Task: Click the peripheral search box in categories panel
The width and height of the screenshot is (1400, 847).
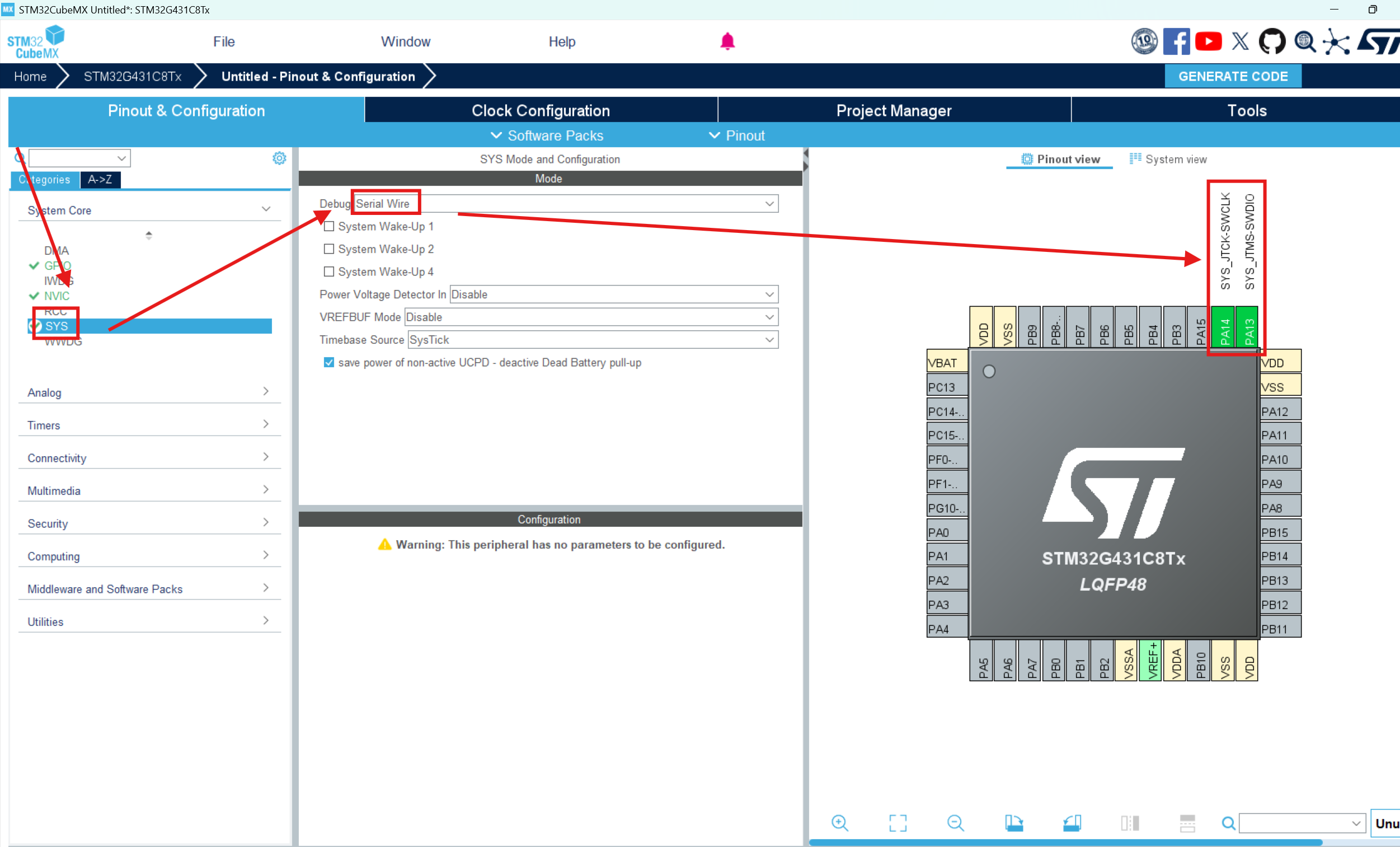Action: tap(79, 157)
